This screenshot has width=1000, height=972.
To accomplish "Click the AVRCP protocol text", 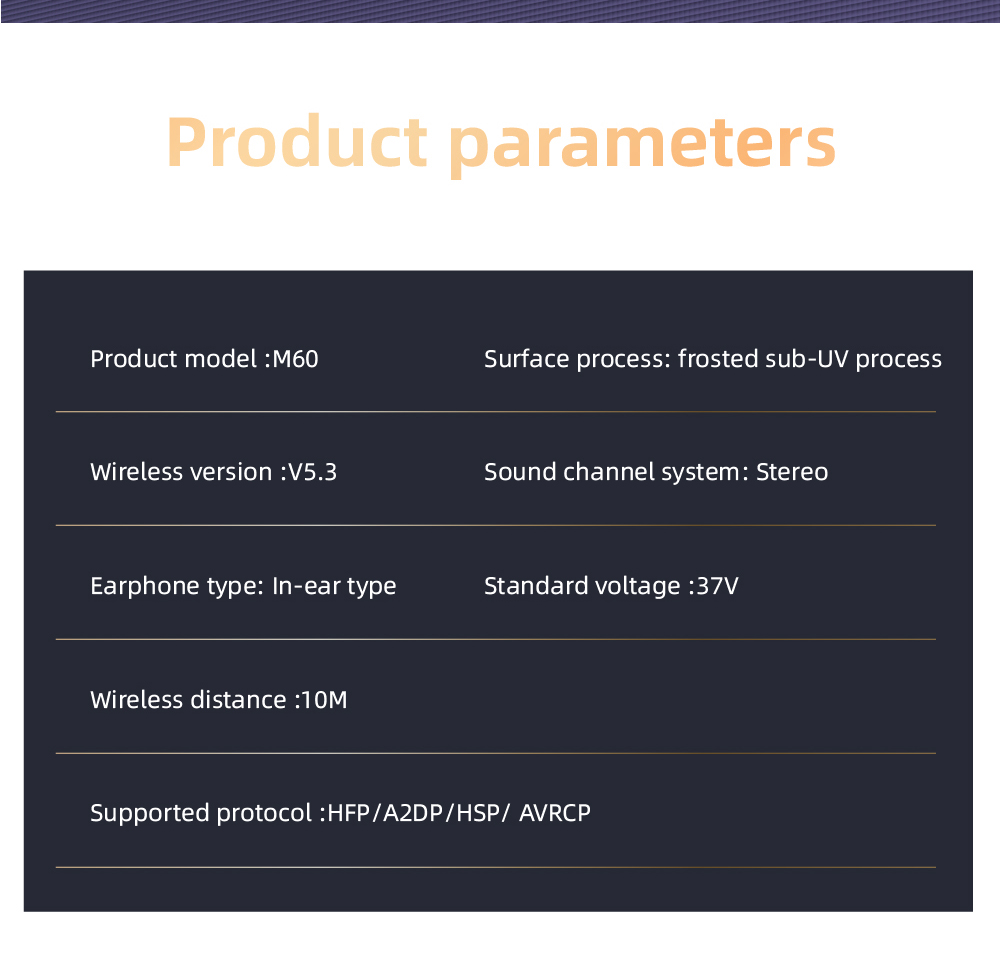I will coord(554,813).
